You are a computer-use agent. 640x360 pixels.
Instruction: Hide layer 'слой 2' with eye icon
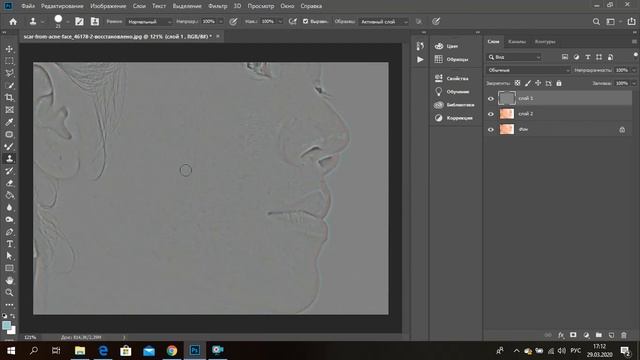491,114
